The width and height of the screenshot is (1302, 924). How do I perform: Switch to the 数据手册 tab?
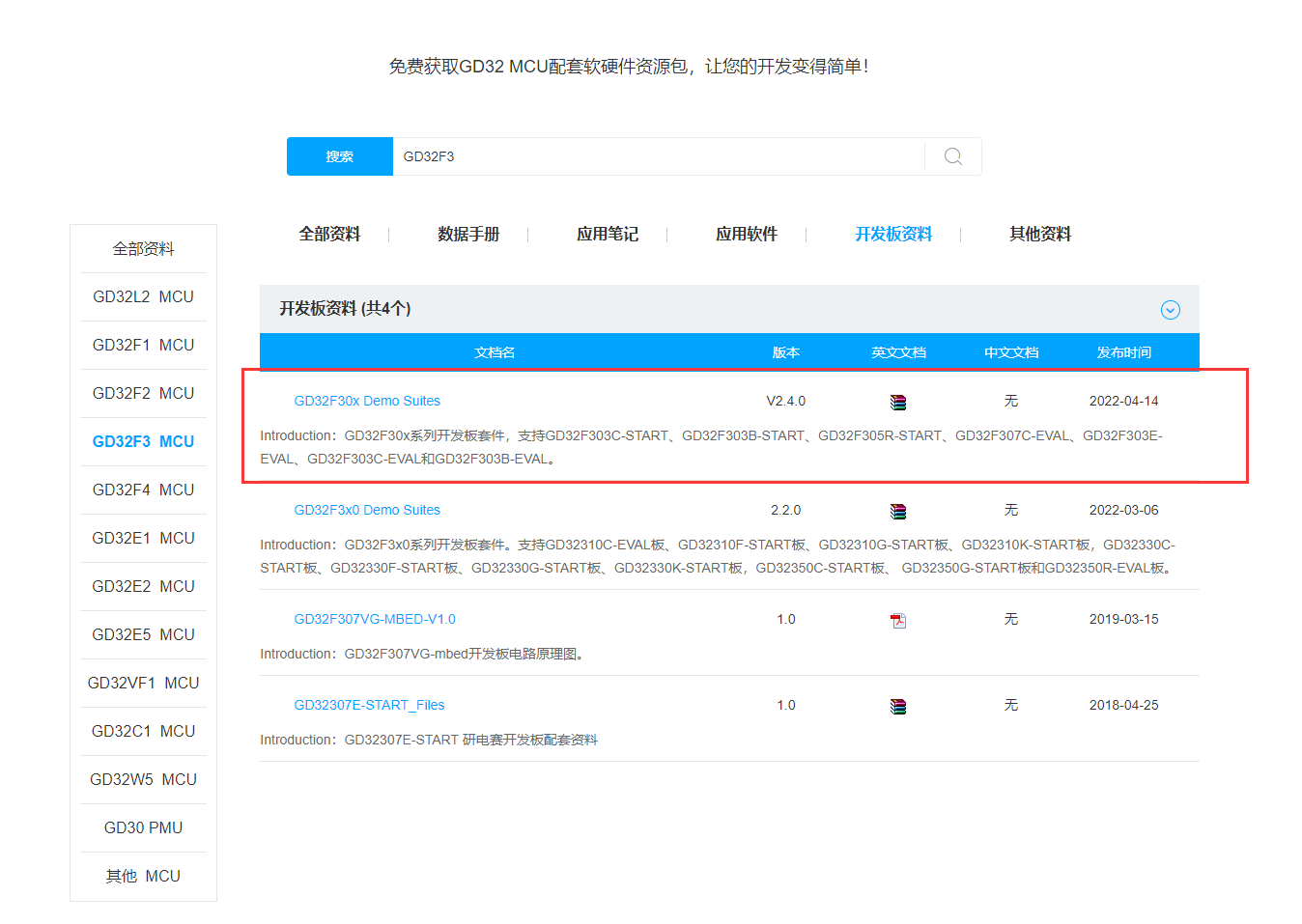point(468,234)
